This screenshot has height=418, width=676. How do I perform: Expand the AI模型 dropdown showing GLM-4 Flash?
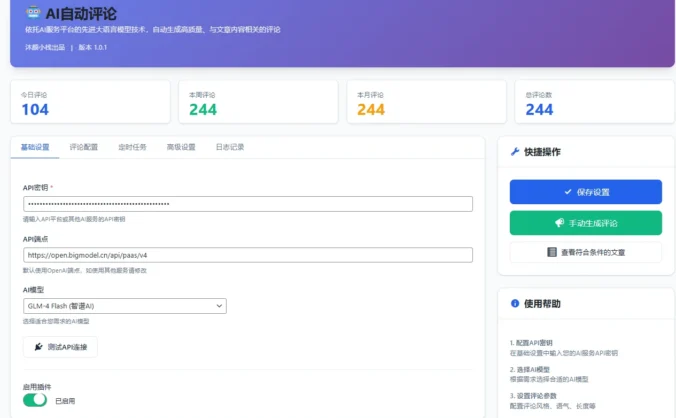(125, 306)
